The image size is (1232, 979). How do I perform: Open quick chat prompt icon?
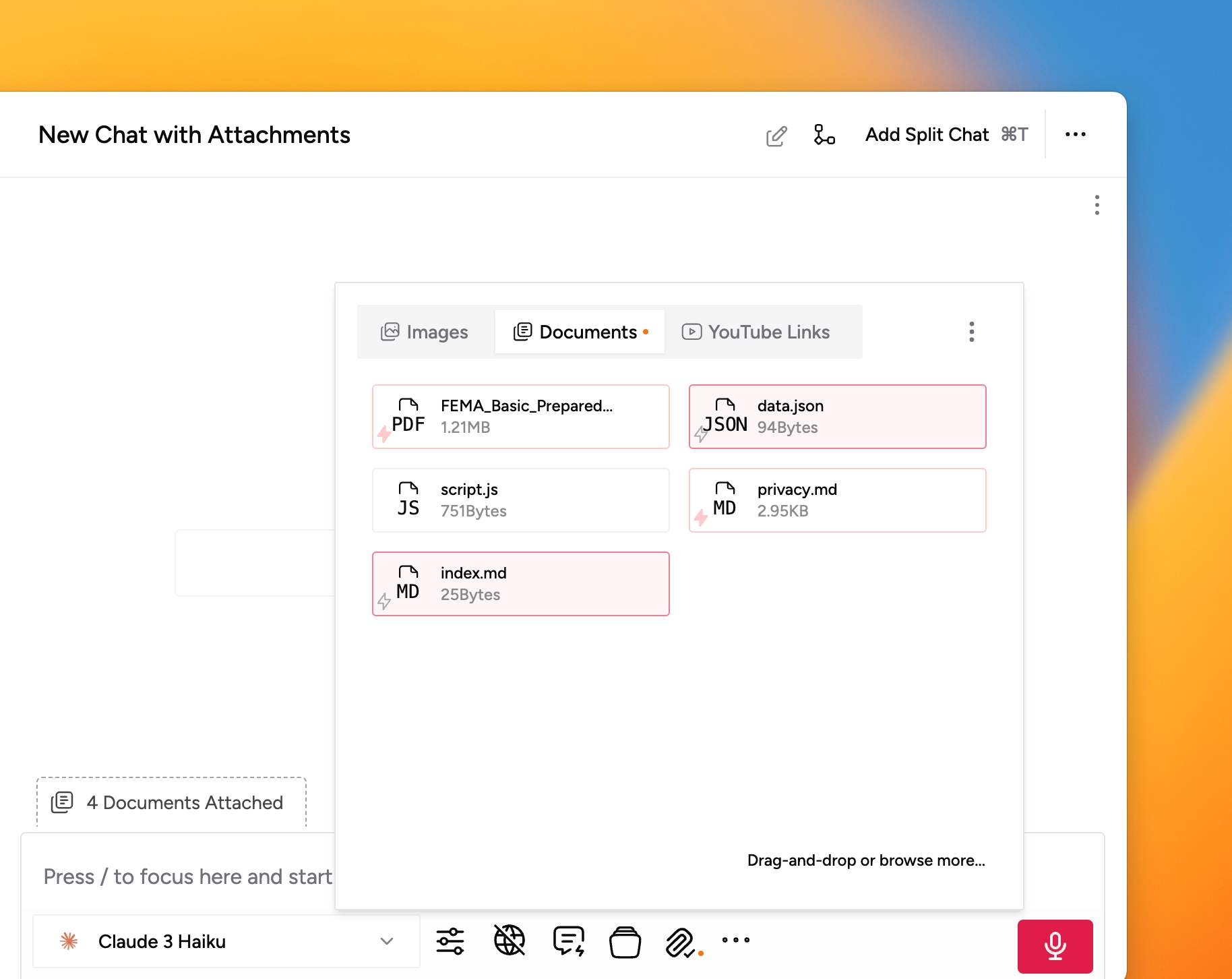(x=567, y=941)
